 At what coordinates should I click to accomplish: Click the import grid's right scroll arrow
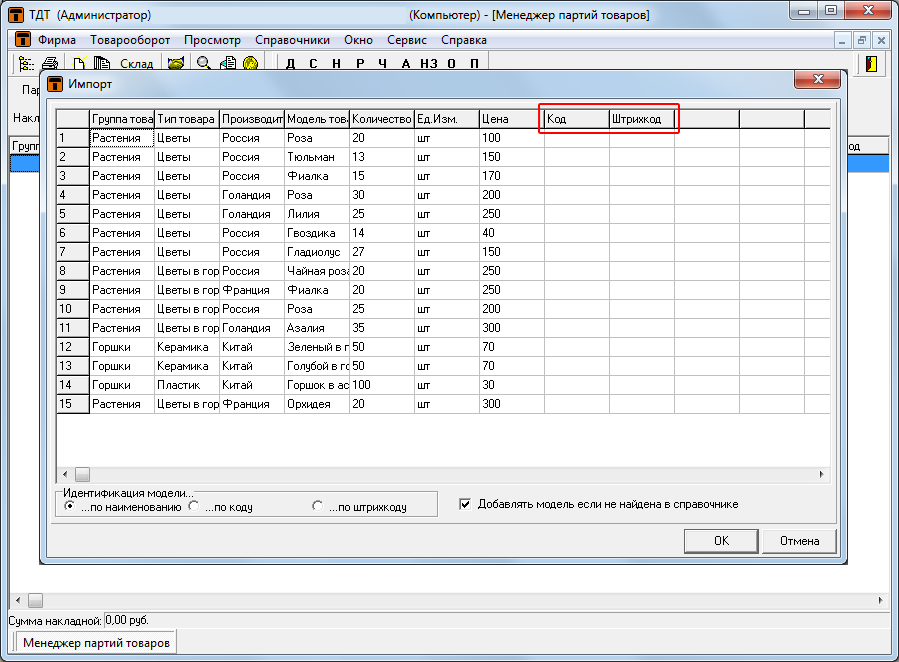pos(822,475)
